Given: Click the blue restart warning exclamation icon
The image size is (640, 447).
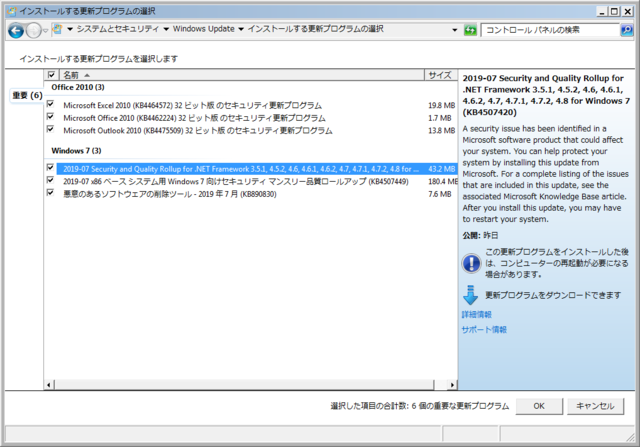Looking at the screenshot, I should click(471, 263).
